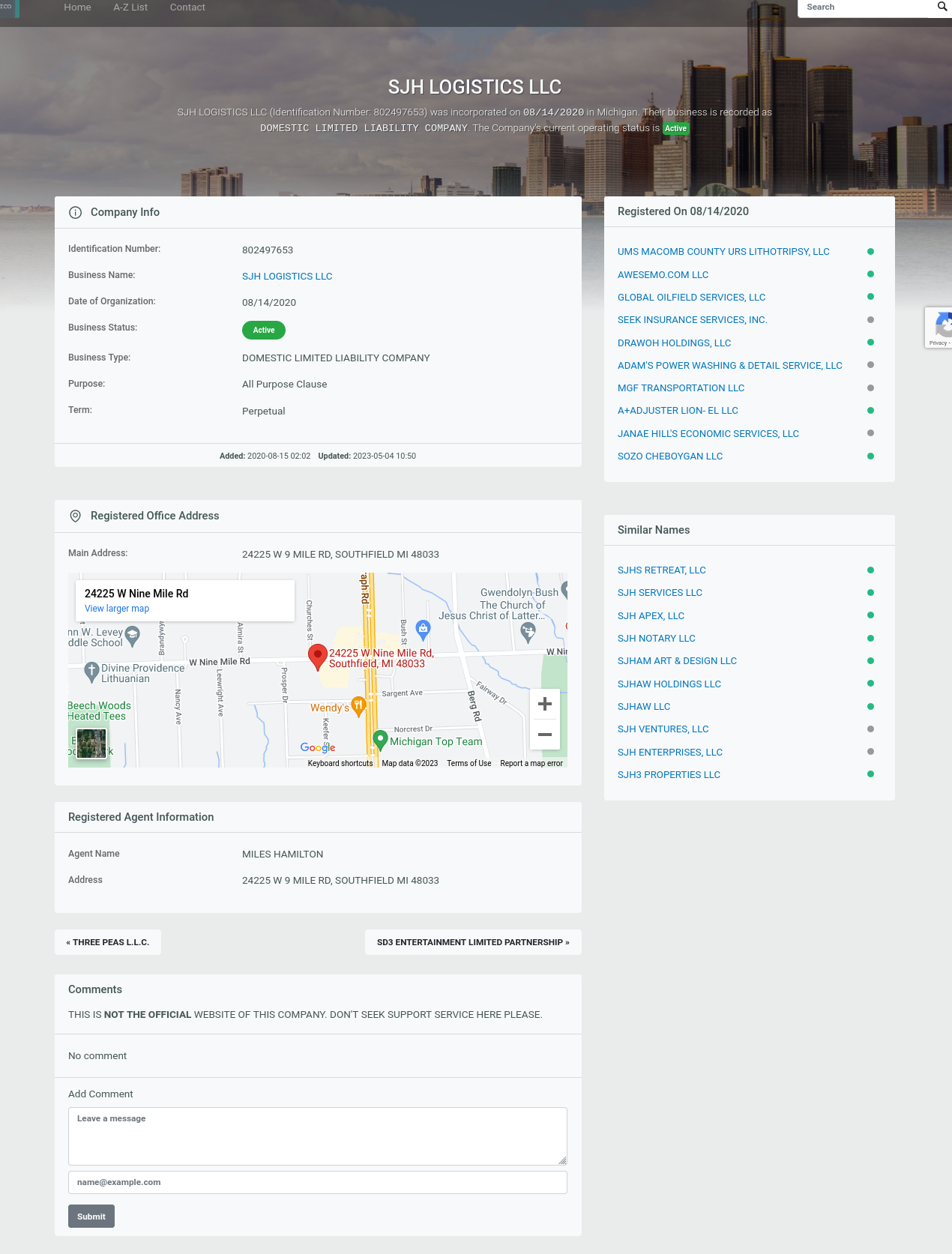
Task: Submit the comment form
Action: [x=91, y=1217]
